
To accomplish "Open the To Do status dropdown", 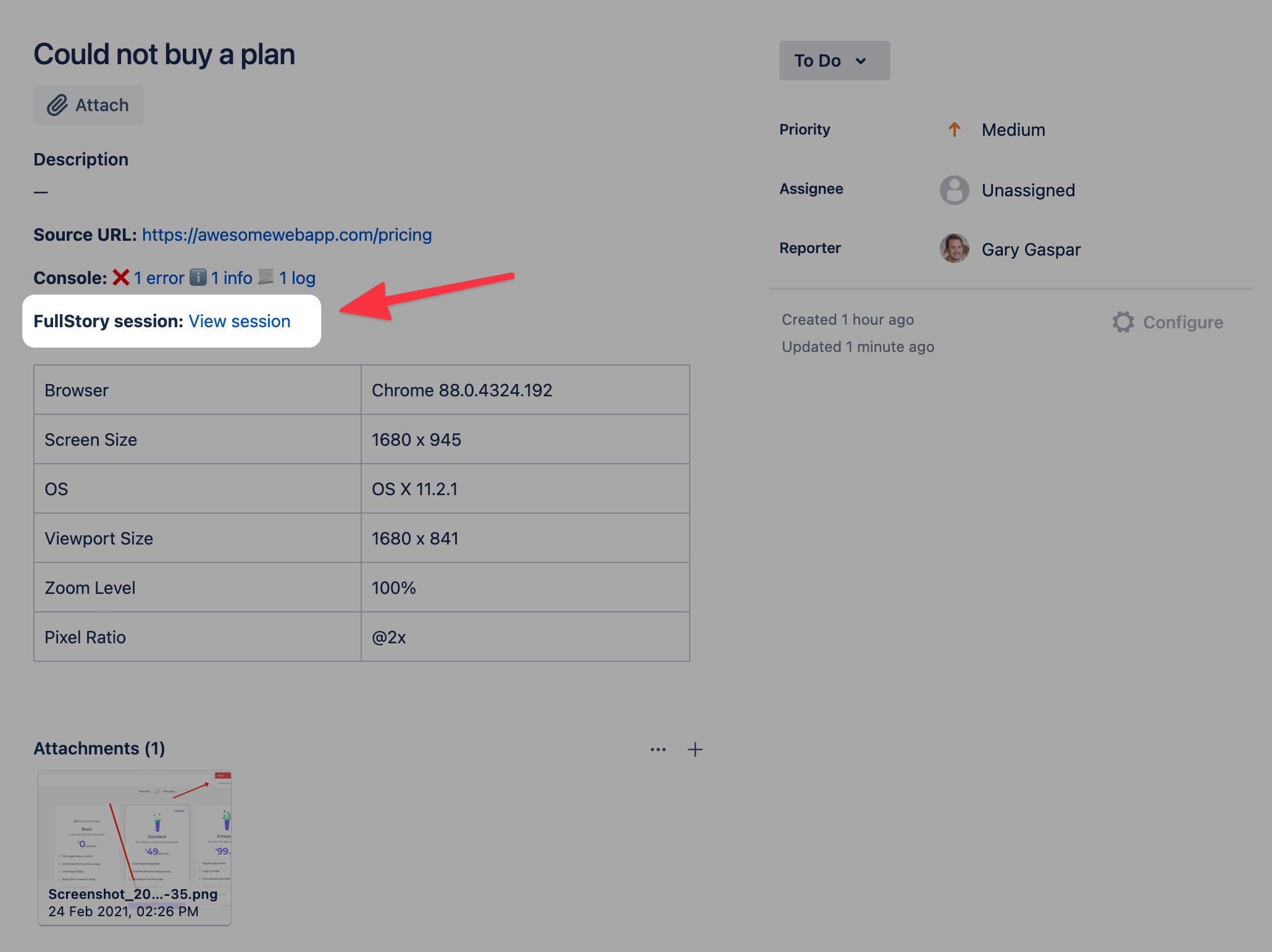I will point(834,61).
